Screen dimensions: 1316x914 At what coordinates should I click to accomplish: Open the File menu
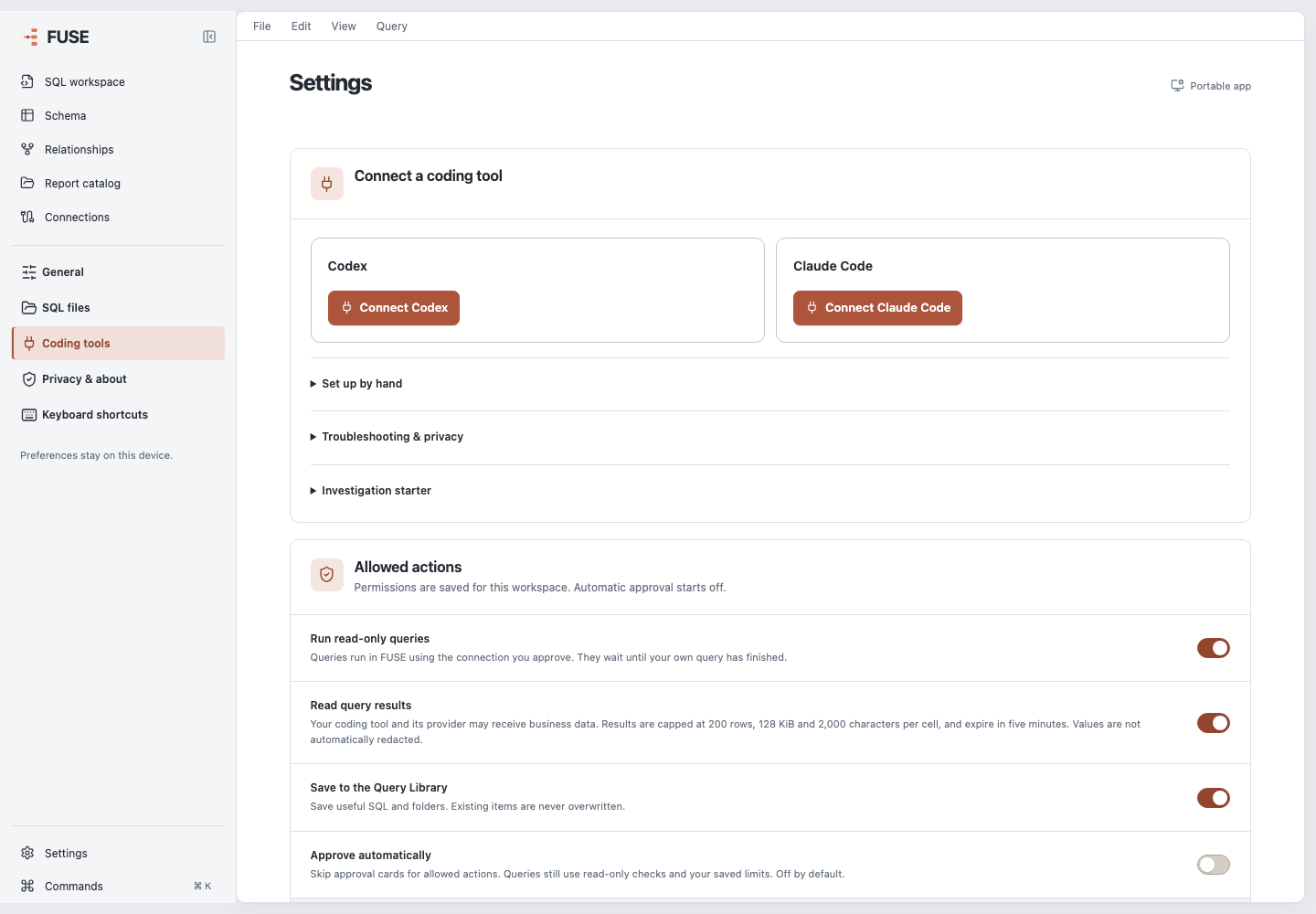click(x=262, y=27)
